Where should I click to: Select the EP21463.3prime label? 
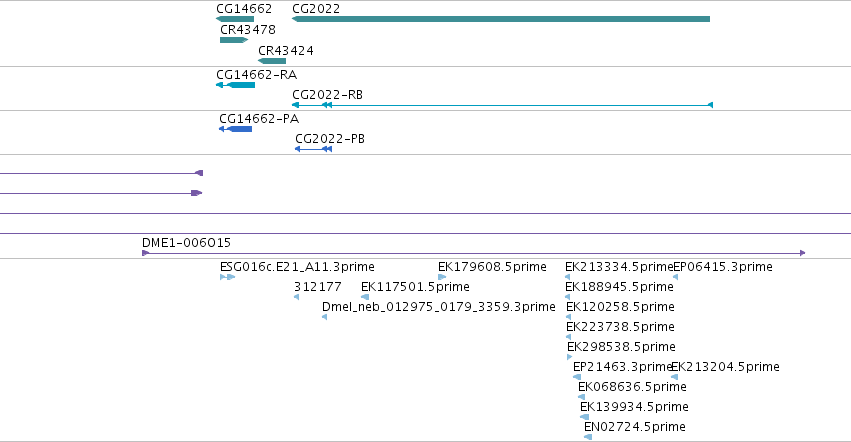click(x=623, y=367)
